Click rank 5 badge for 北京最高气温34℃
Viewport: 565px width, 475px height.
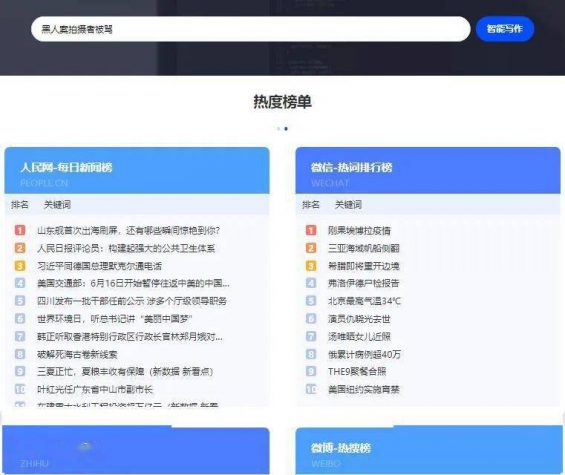(311, 301)
